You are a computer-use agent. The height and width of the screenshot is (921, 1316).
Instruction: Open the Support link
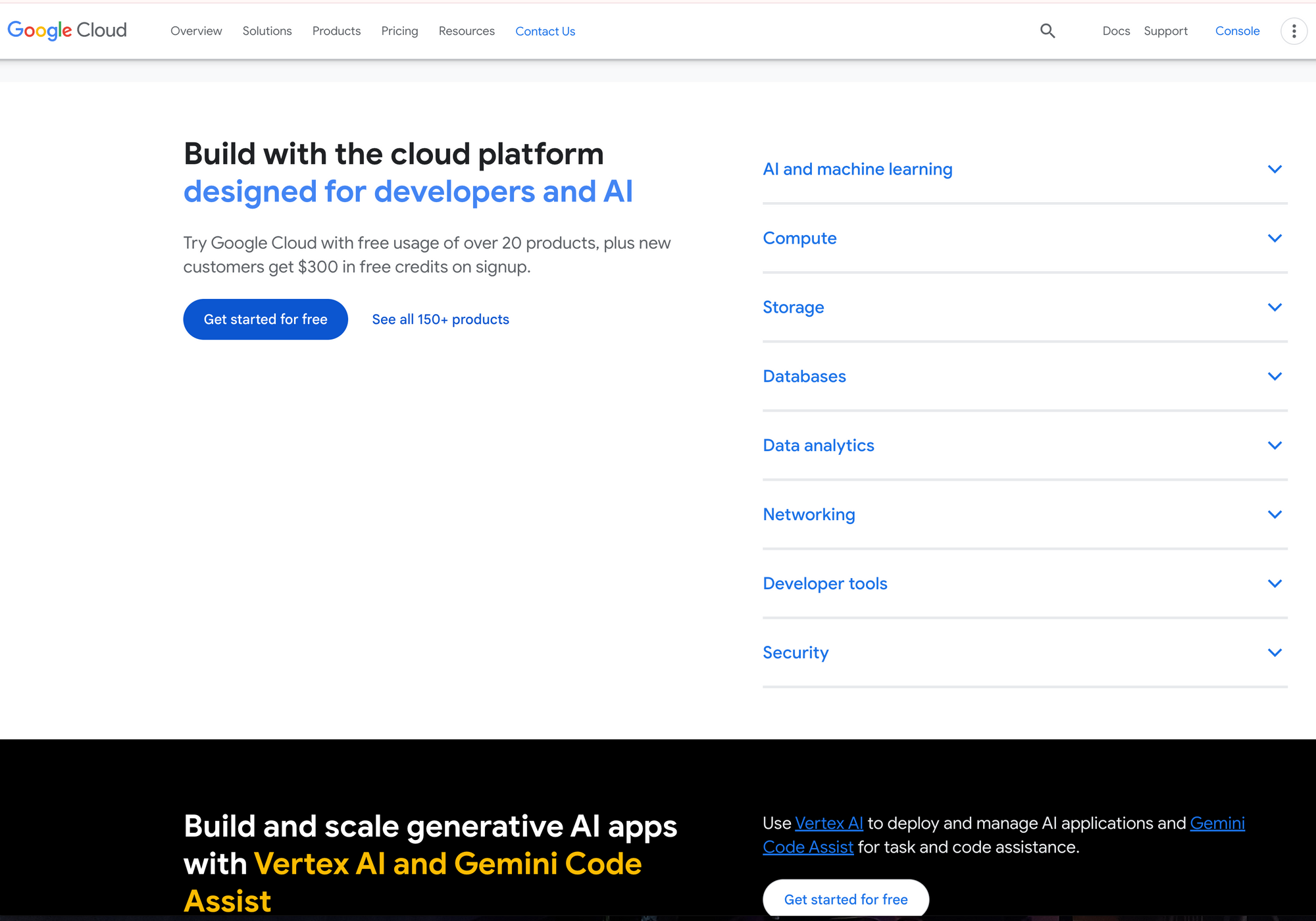1165,31
